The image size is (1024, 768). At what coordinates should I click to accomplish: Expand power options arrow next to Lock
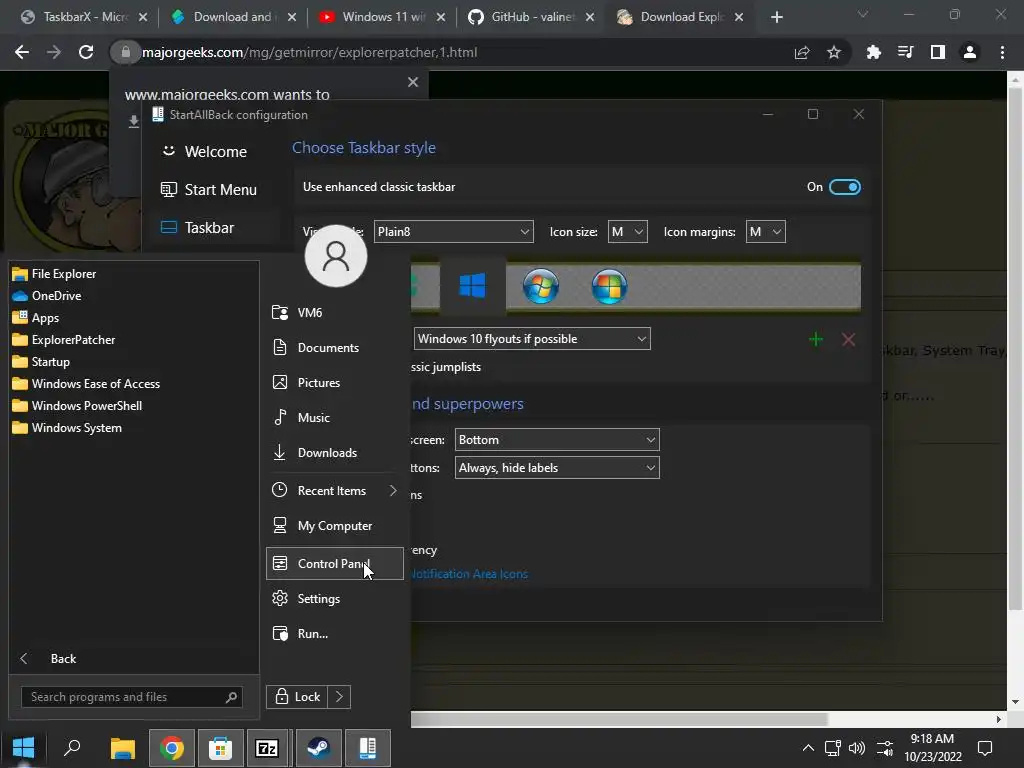click(x=339, y=697)
